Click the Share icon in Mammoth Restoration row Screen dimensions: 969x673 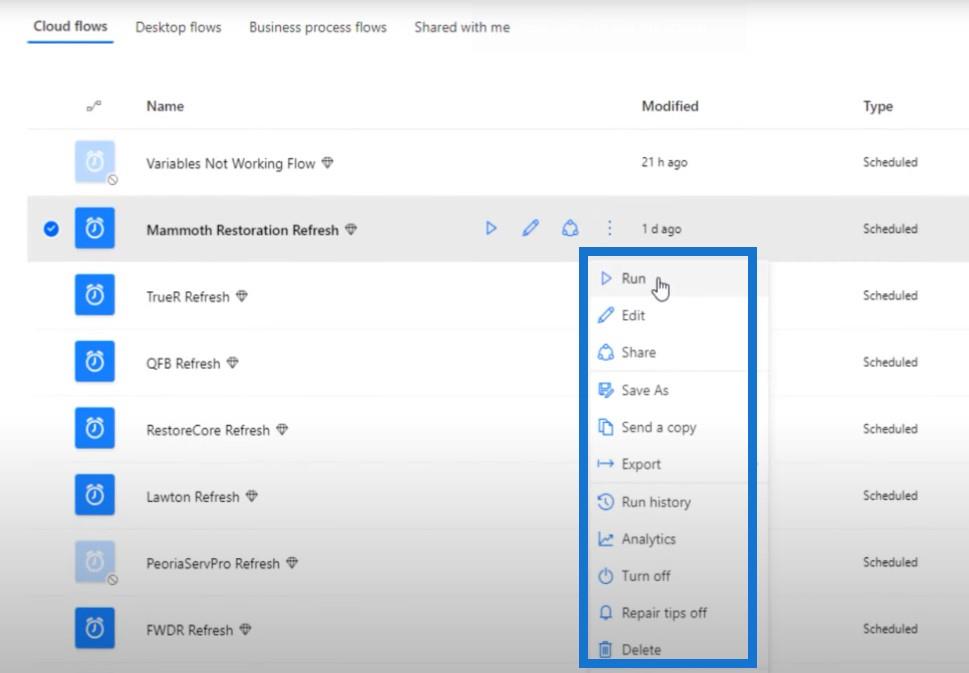[x=570, y=229]
